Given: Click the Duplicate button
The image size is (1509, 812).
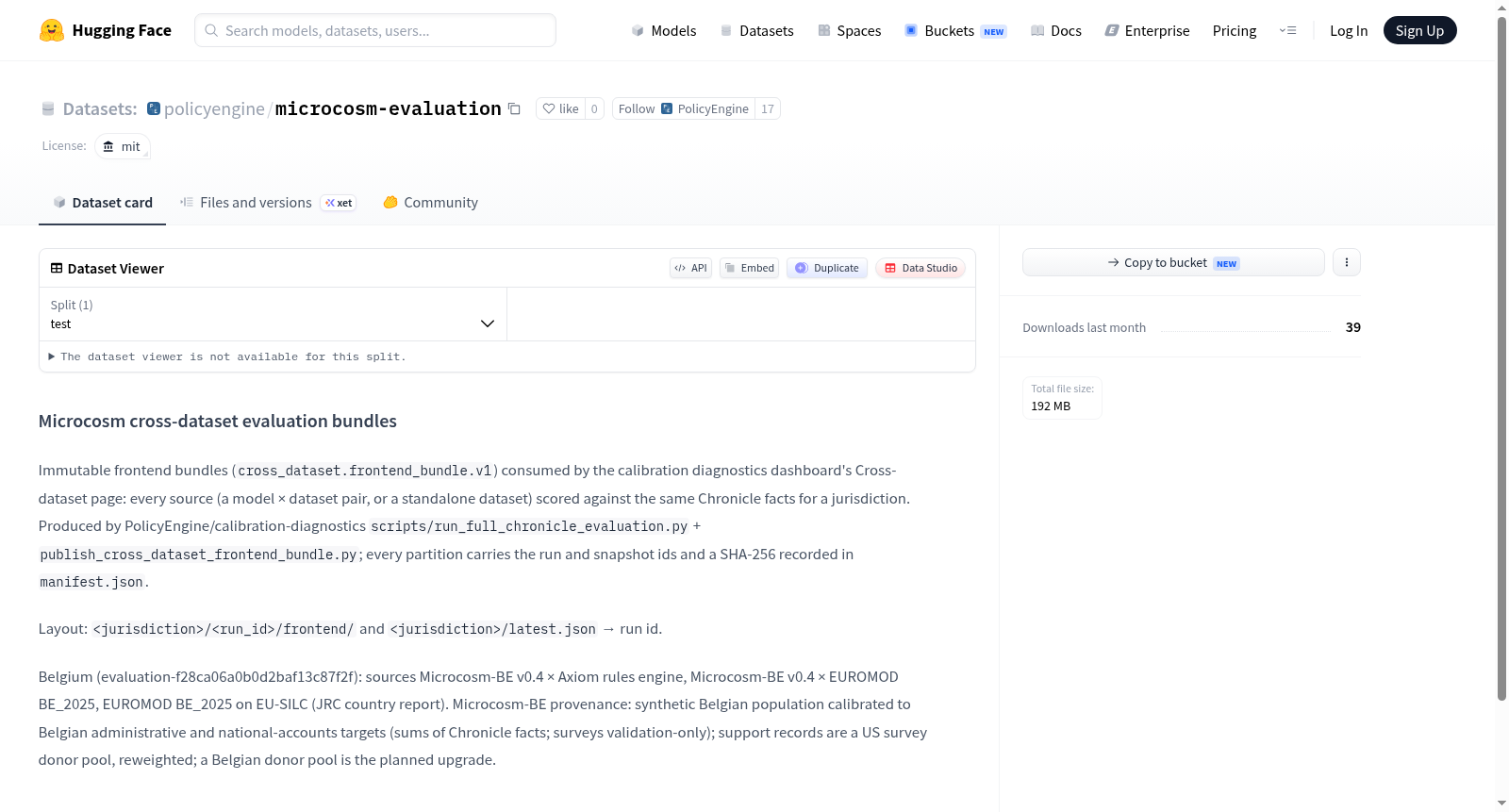Looking at the screenshot, I should 827,268.
